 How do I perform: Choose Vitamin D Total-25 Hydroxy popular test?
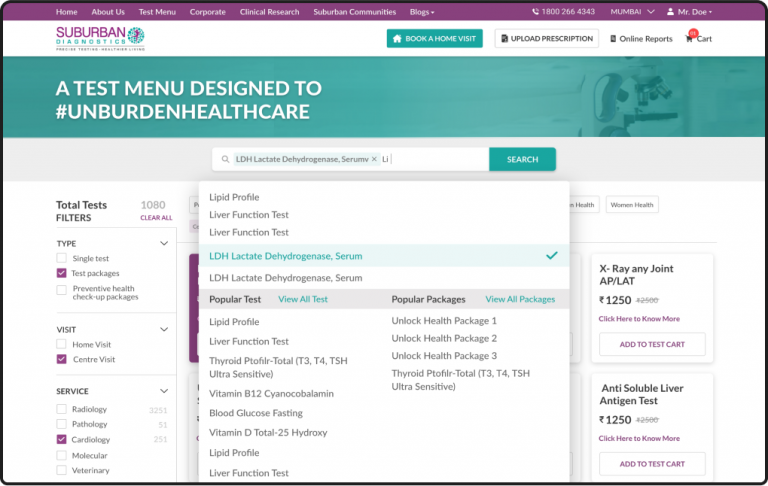(x=268, y=433)
